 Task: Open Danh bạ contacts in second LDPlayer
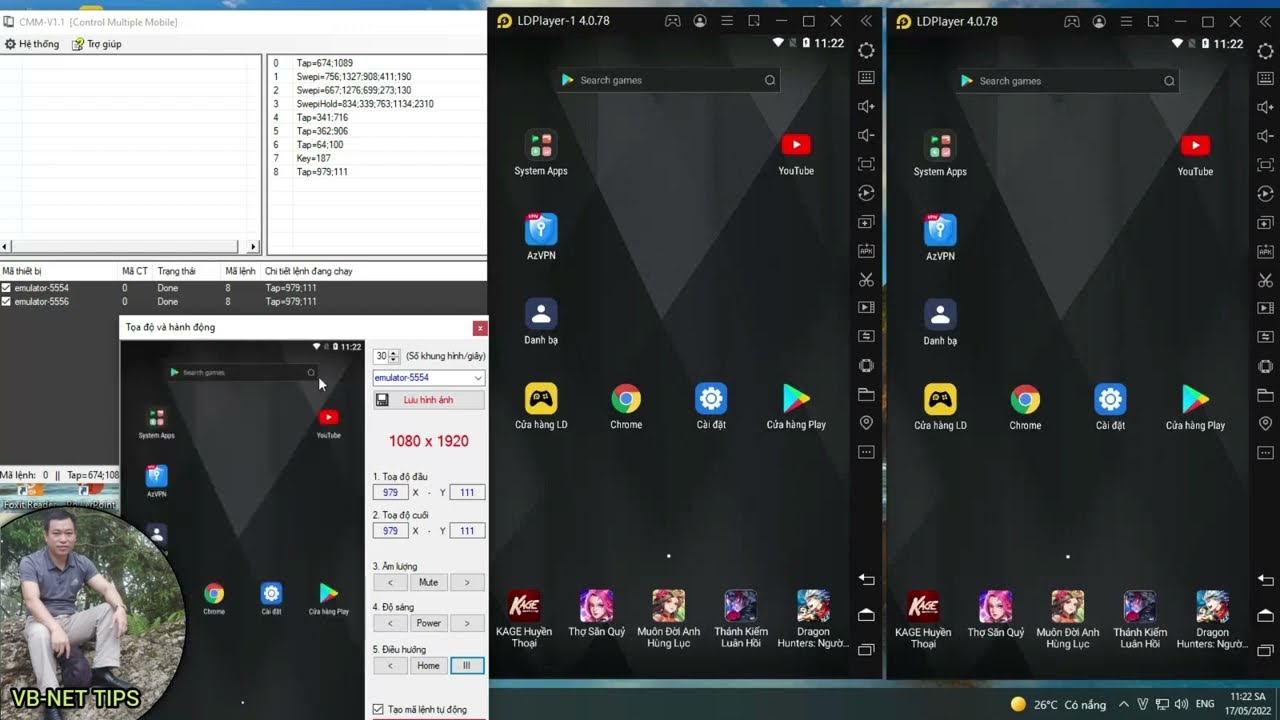pyautogui.click(x=940, y=323)
